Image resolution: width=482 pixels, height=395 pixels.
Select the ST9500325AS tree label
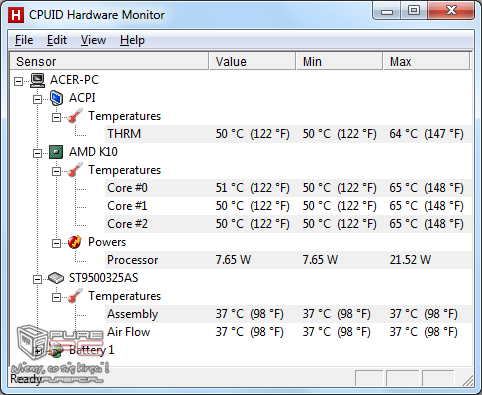[x=103, y=278]
